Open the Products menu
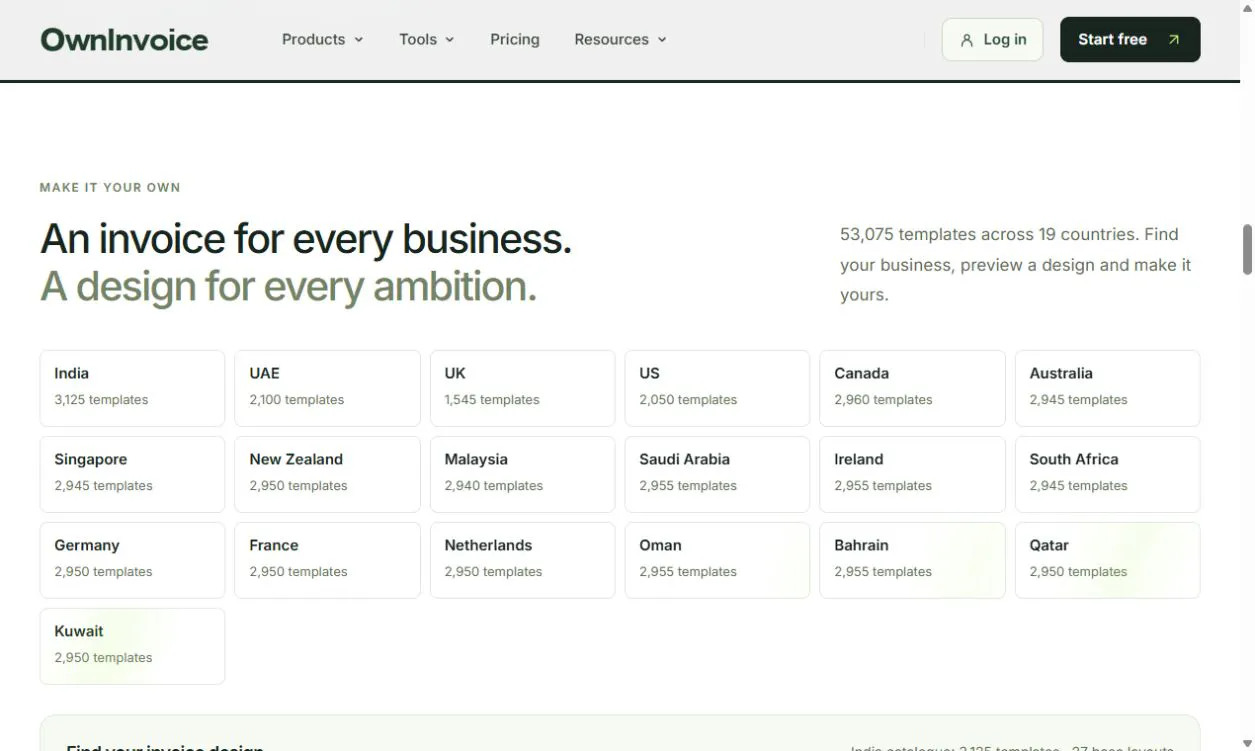 (x=322, y=40)
